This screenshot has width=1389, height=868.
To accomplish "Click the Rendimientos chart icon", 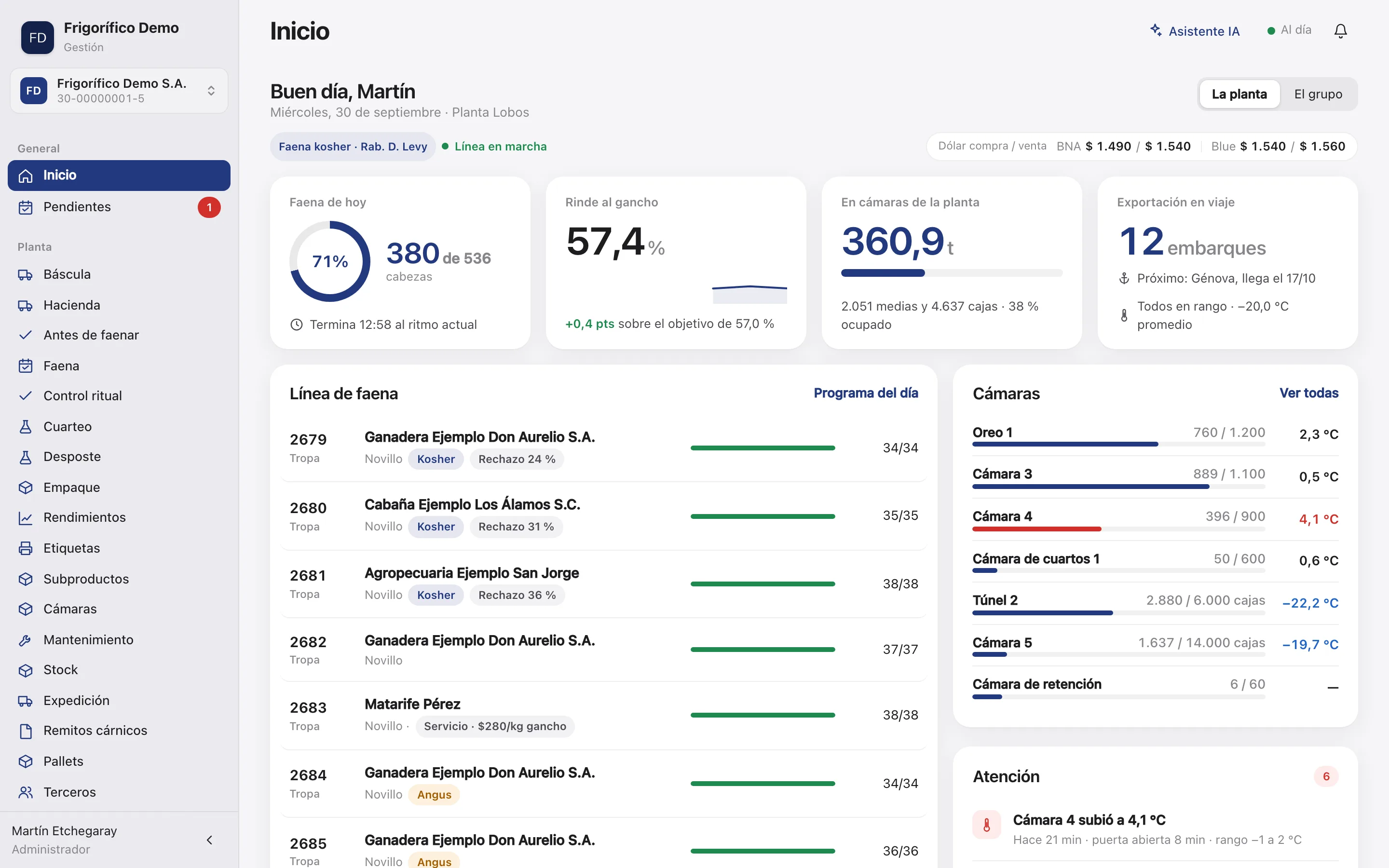I will pos(25,518).
